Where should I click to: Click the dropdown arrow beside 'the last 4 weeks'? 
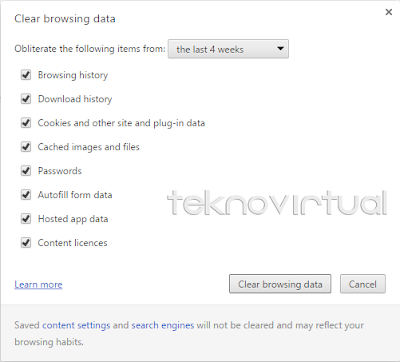pyautogui.click(x=280, y=49)
